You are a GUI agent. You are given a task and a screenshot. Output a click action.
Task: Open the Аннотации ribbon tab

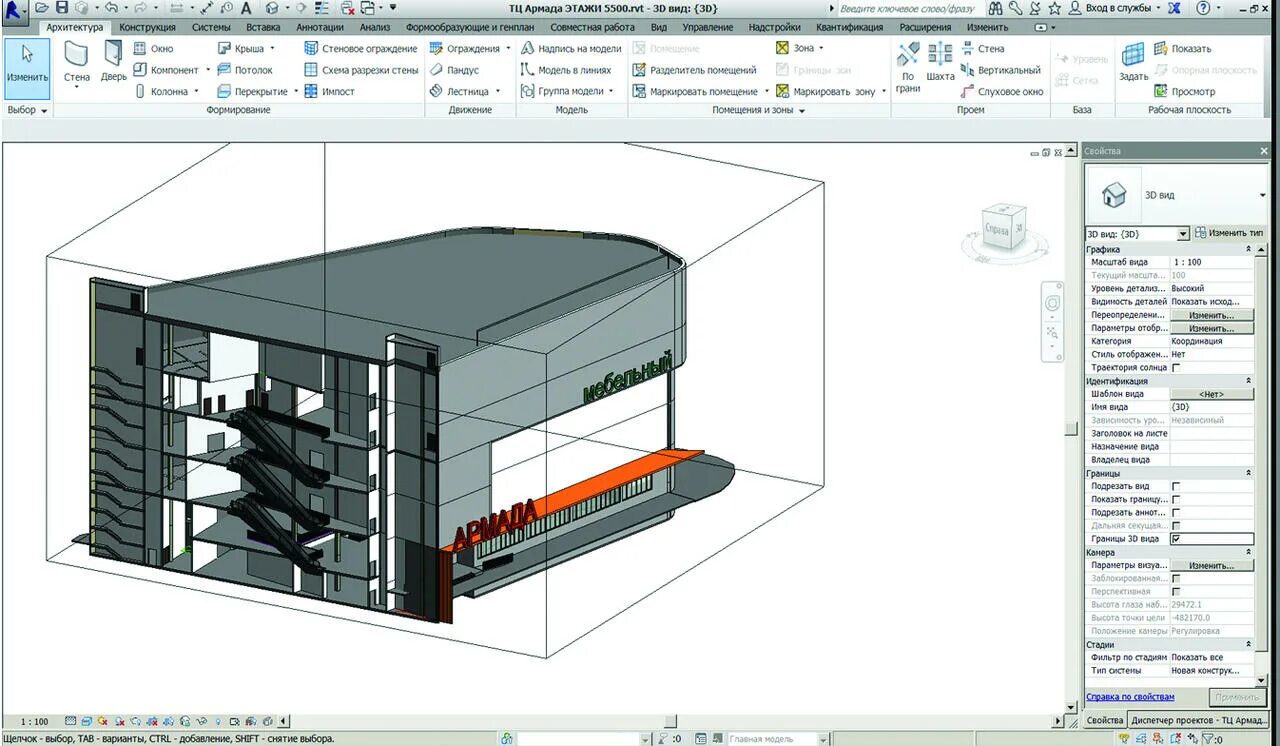[320, 27]
